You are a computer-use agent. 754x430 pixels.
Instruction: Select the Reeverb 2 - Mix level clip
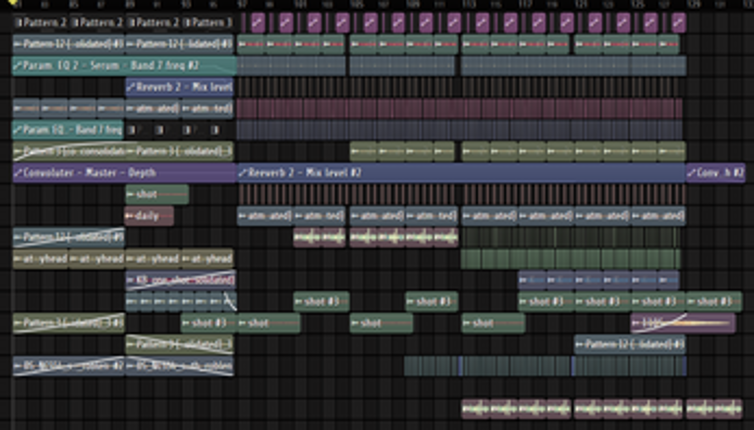click(180, 87)
